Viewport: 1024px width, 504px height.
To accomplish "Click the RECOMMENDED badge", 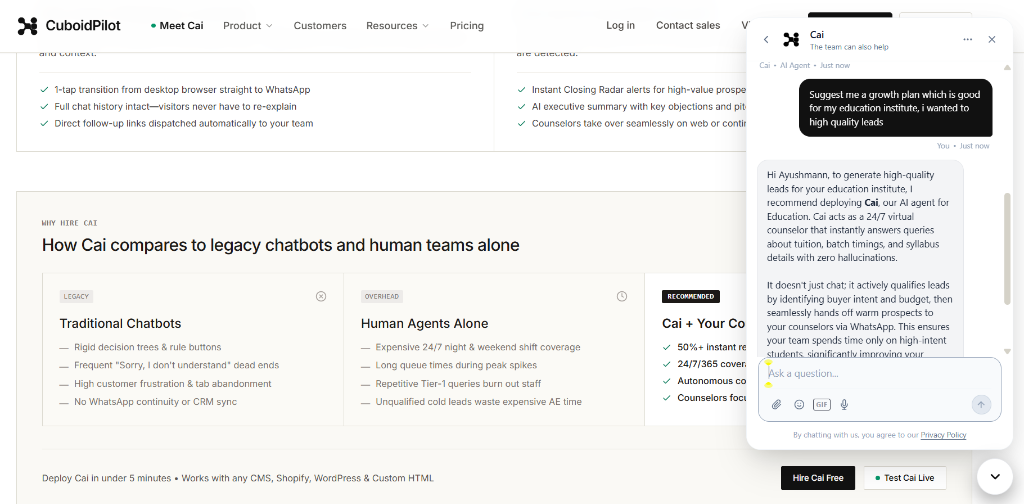I will tap(691, 296).
